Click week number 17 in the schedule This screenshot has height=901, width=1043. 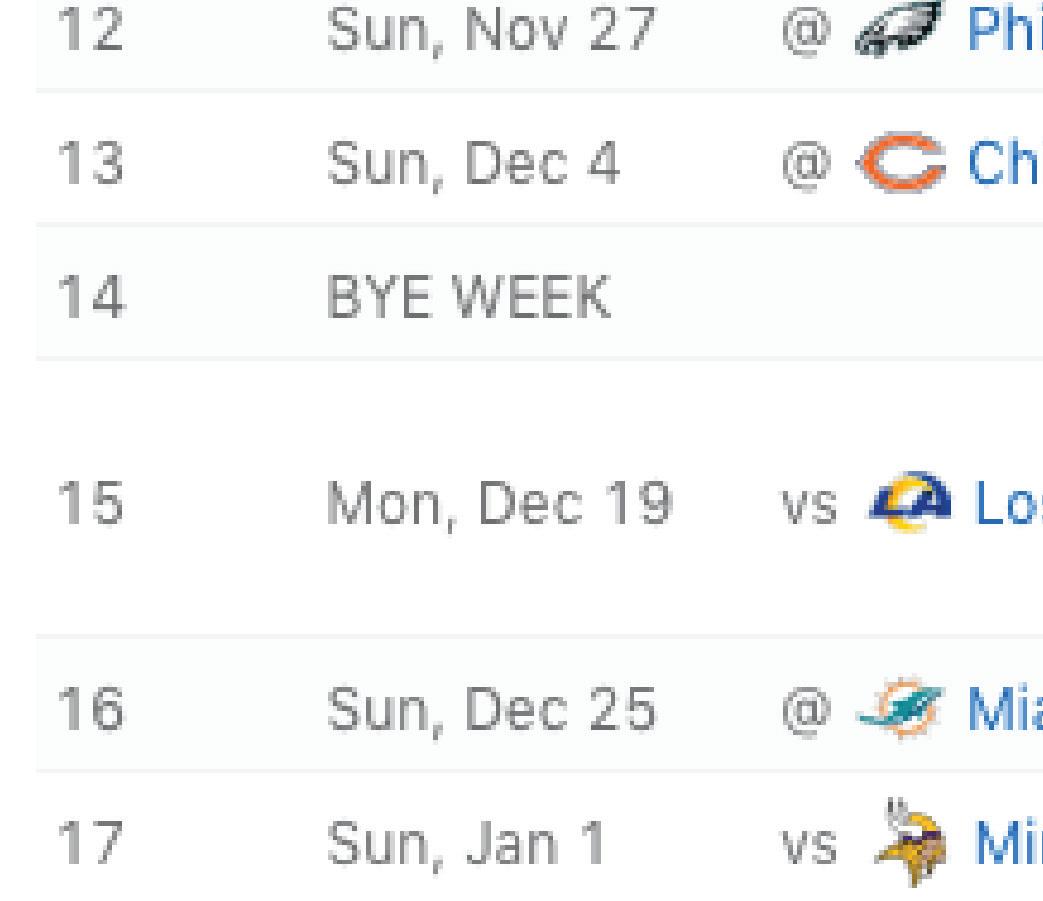(x=90, y=843)
